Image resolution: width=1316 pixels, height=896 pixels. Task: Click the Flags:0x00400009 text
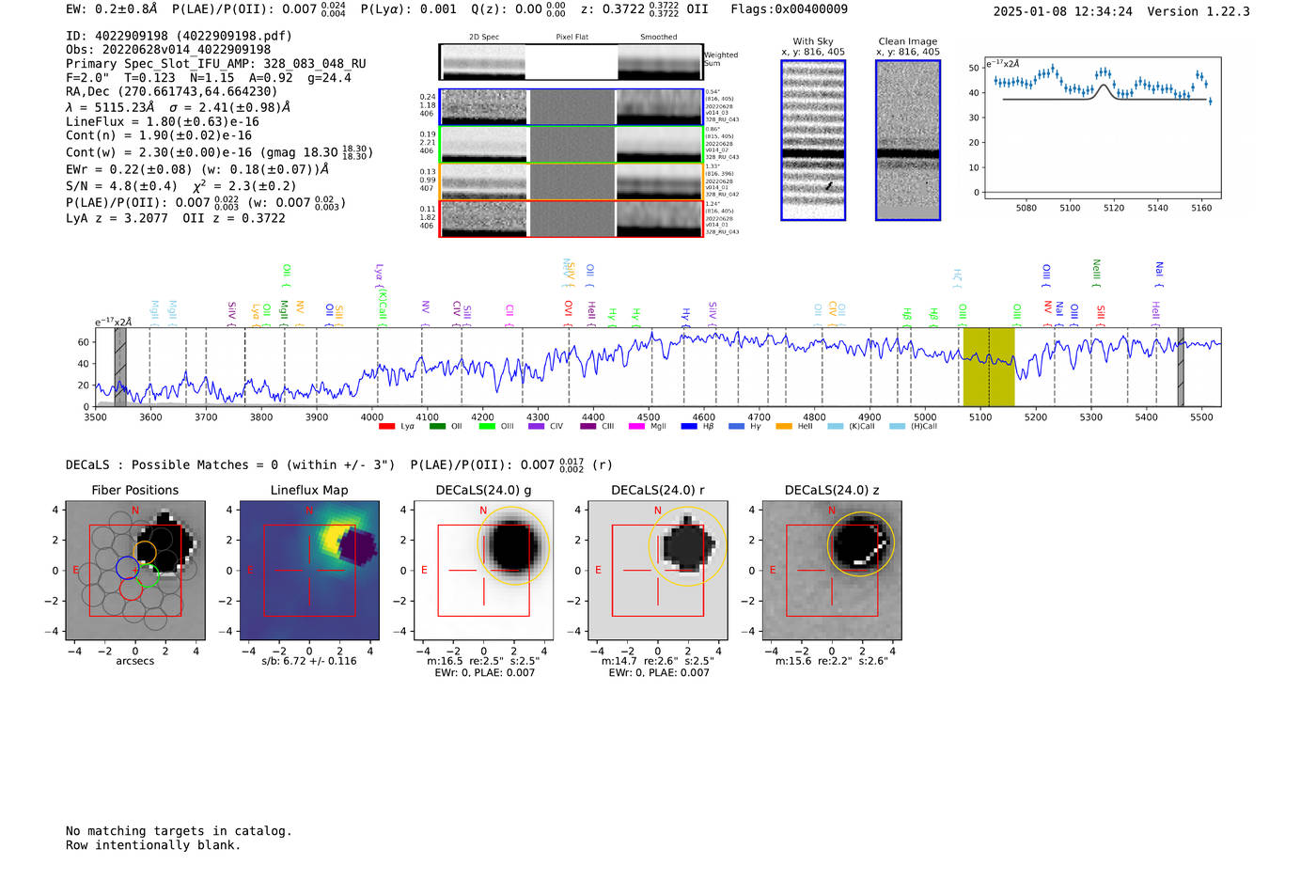tap(789, 9)
